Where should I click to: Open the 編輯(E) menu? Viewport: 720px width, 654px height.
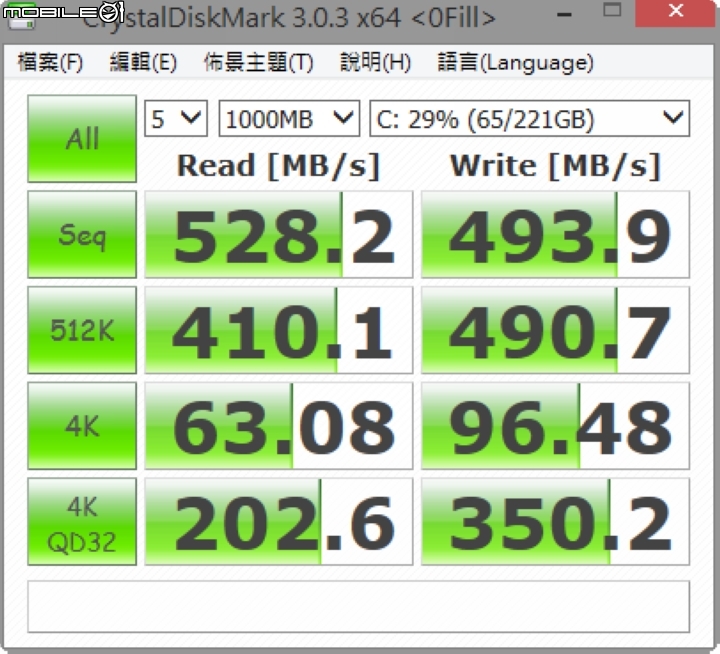(x=143, y=62)
